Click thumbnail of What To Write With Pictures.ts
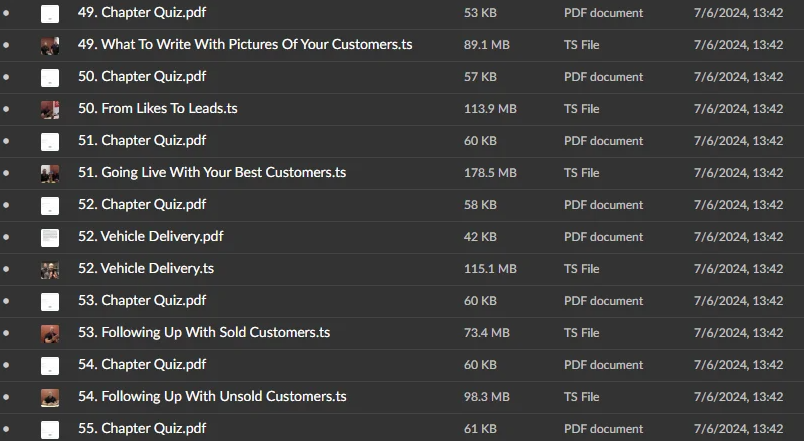 50,45
